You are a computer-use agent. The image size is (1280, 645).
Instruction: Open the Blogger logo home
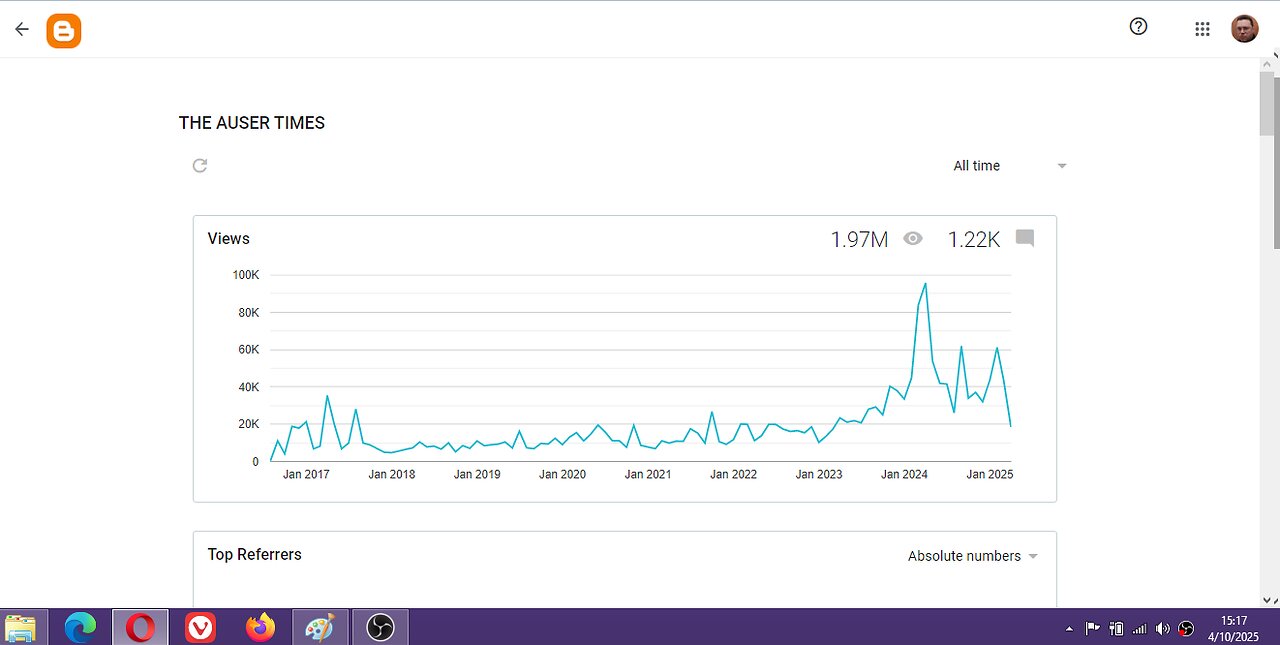(64, 31)
